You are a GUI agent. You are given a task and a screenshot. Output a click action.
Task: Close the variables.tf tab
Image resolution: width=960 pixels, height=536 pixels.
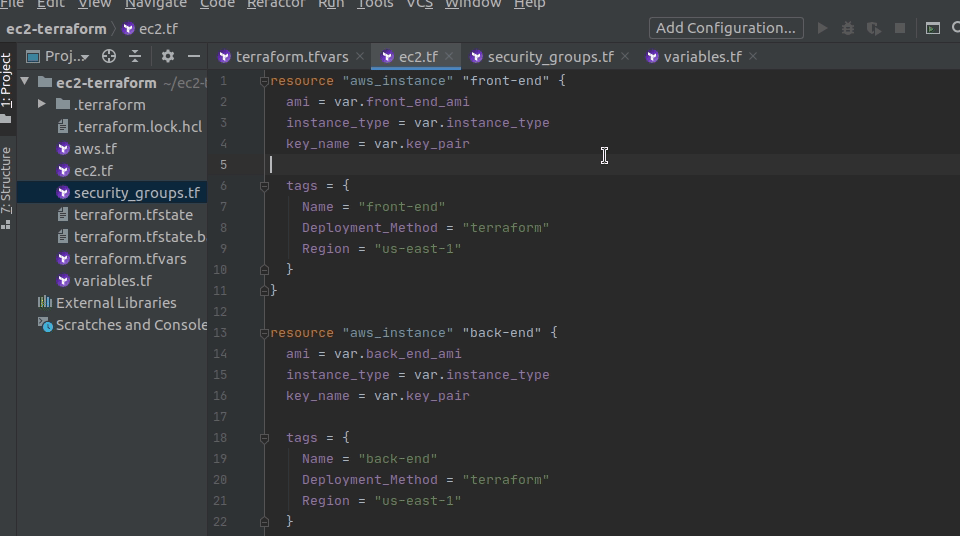click(753, 57)
